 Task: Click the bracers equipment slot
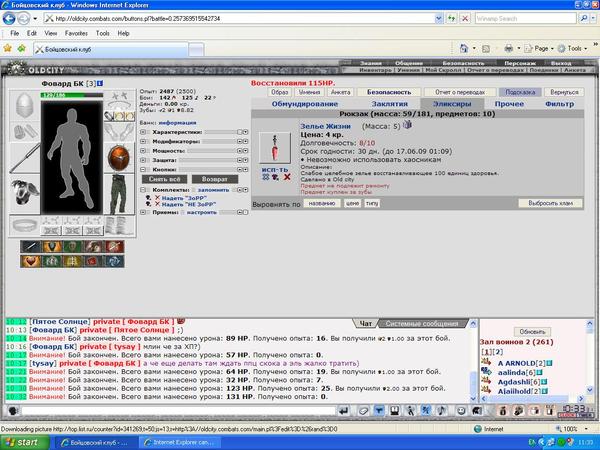24,132
